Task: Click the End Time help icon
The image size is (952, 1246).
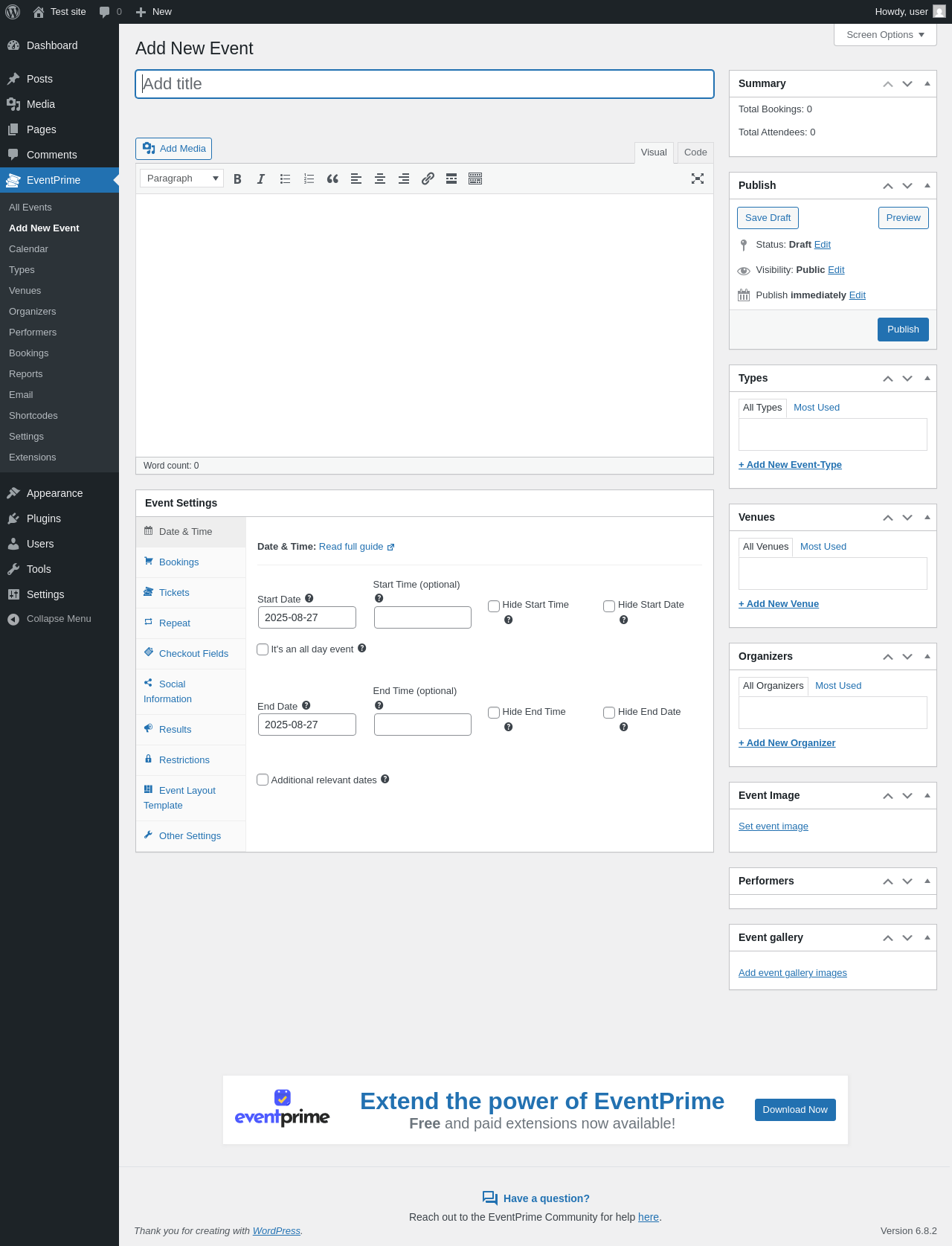Action: (379, 705)
